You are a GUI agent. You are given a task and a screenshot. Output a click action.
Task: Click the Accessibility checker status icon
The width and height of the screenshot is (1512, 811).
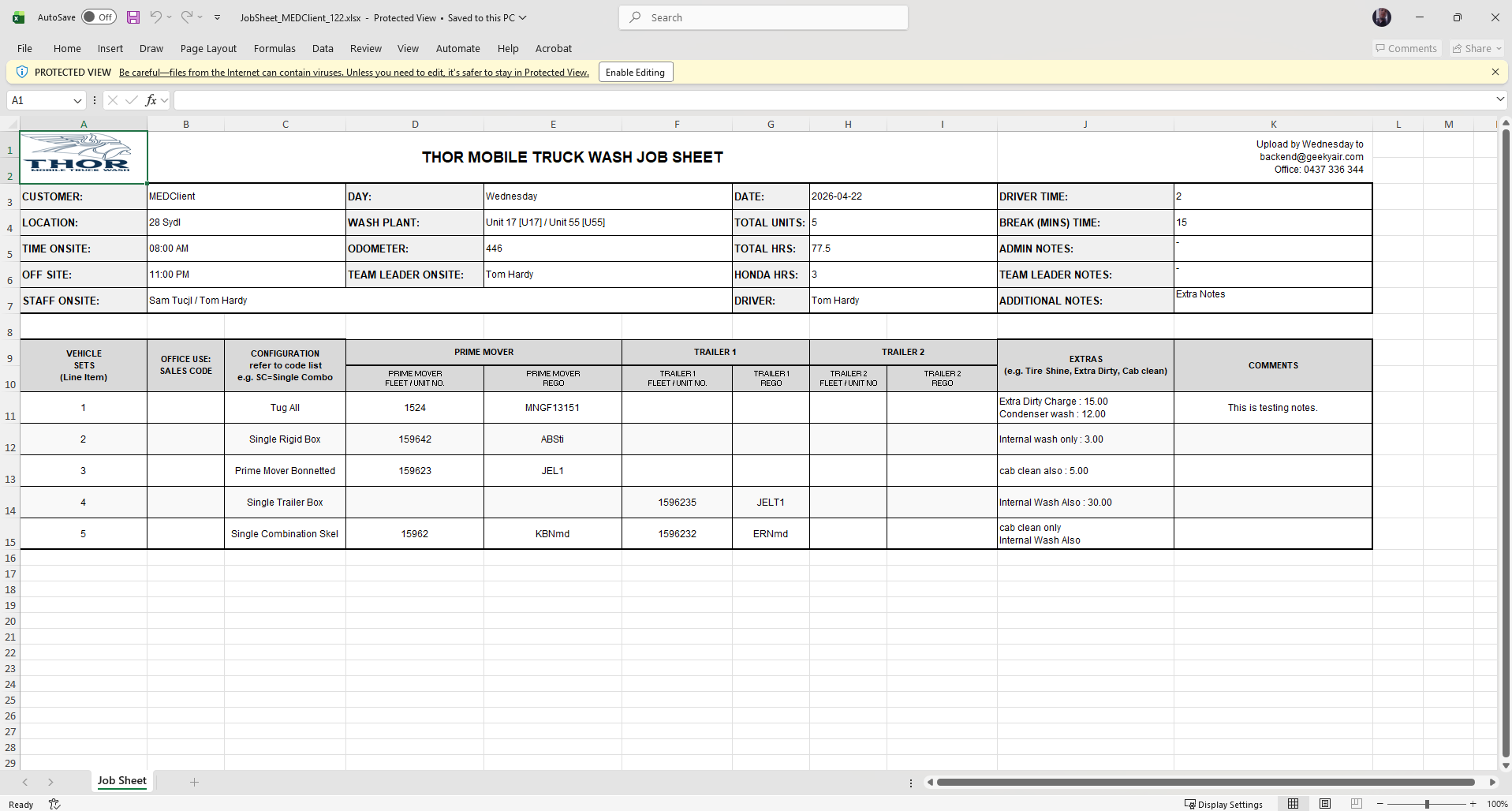pos(54,804)
